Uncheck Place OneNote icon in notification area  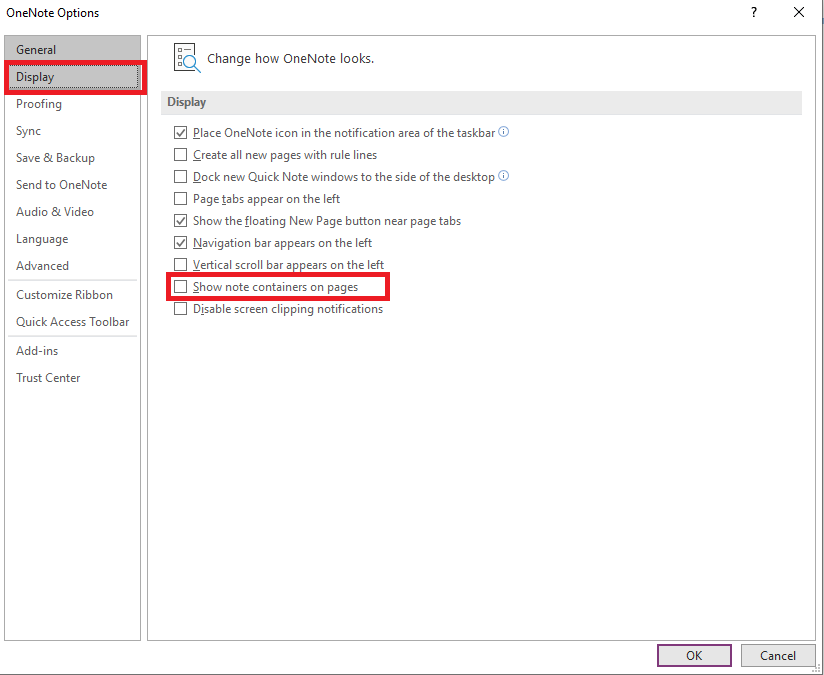tap(181, 131)
